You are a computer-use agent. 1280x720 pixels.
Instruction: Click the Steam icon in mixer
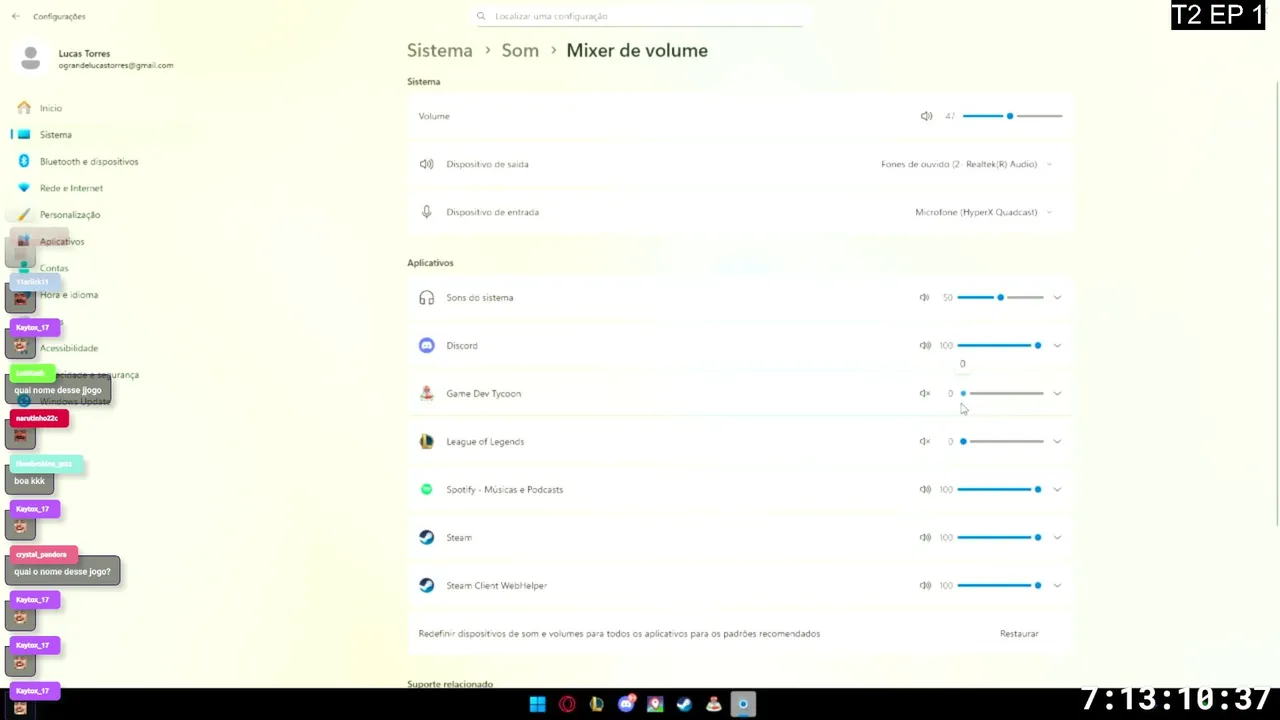click(427, 537)
